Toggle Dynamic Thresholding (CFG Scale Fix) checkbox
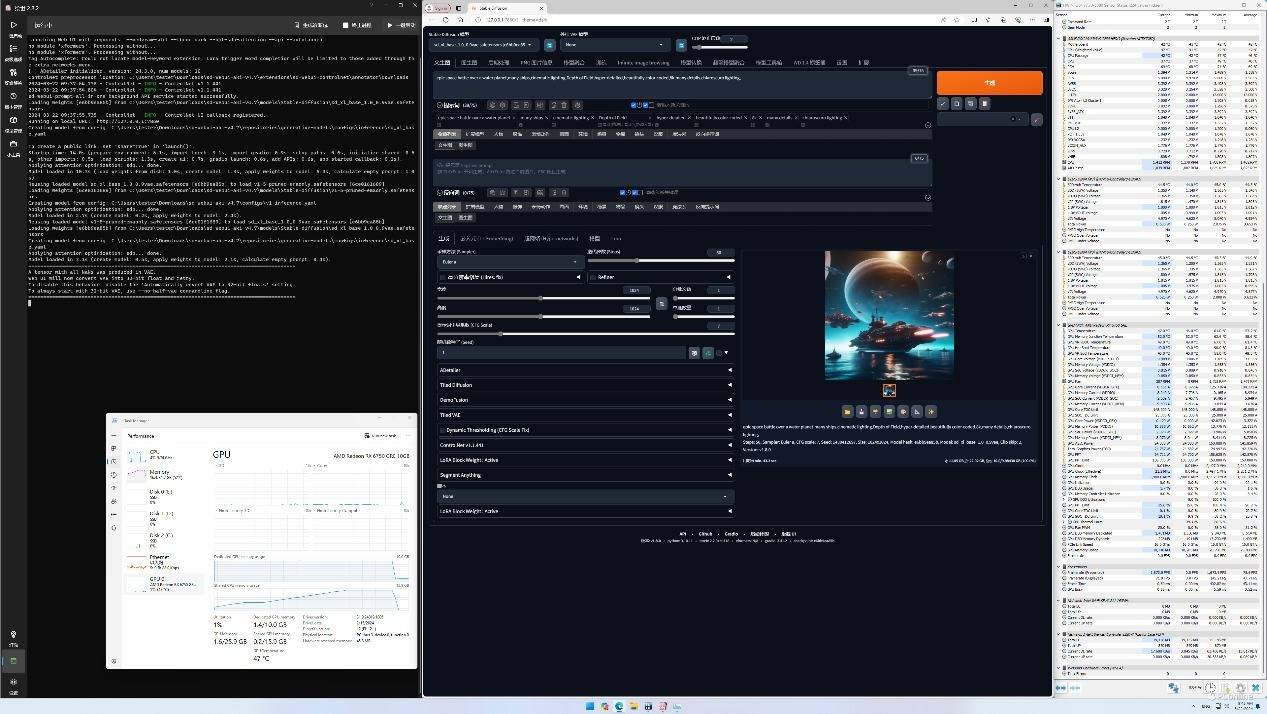This screenshot has height=714, width=1267. click(x=443, y=430)
